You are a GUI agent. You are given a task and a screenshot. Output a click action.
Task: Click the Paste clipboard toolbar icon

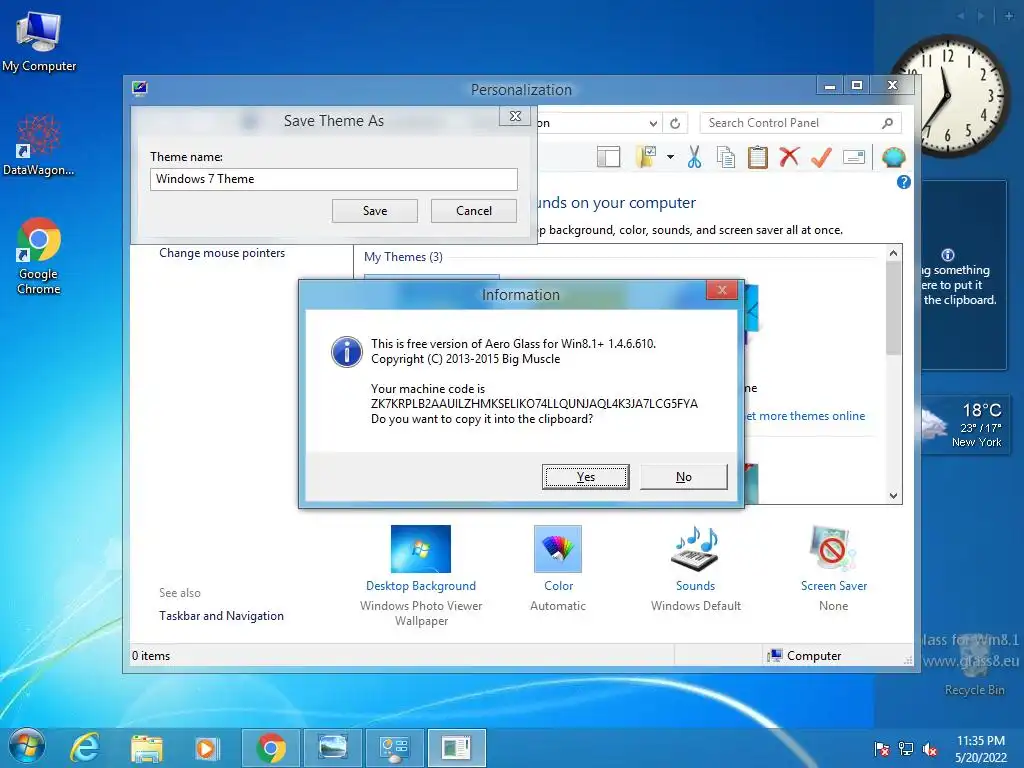[x=758, y=157]
